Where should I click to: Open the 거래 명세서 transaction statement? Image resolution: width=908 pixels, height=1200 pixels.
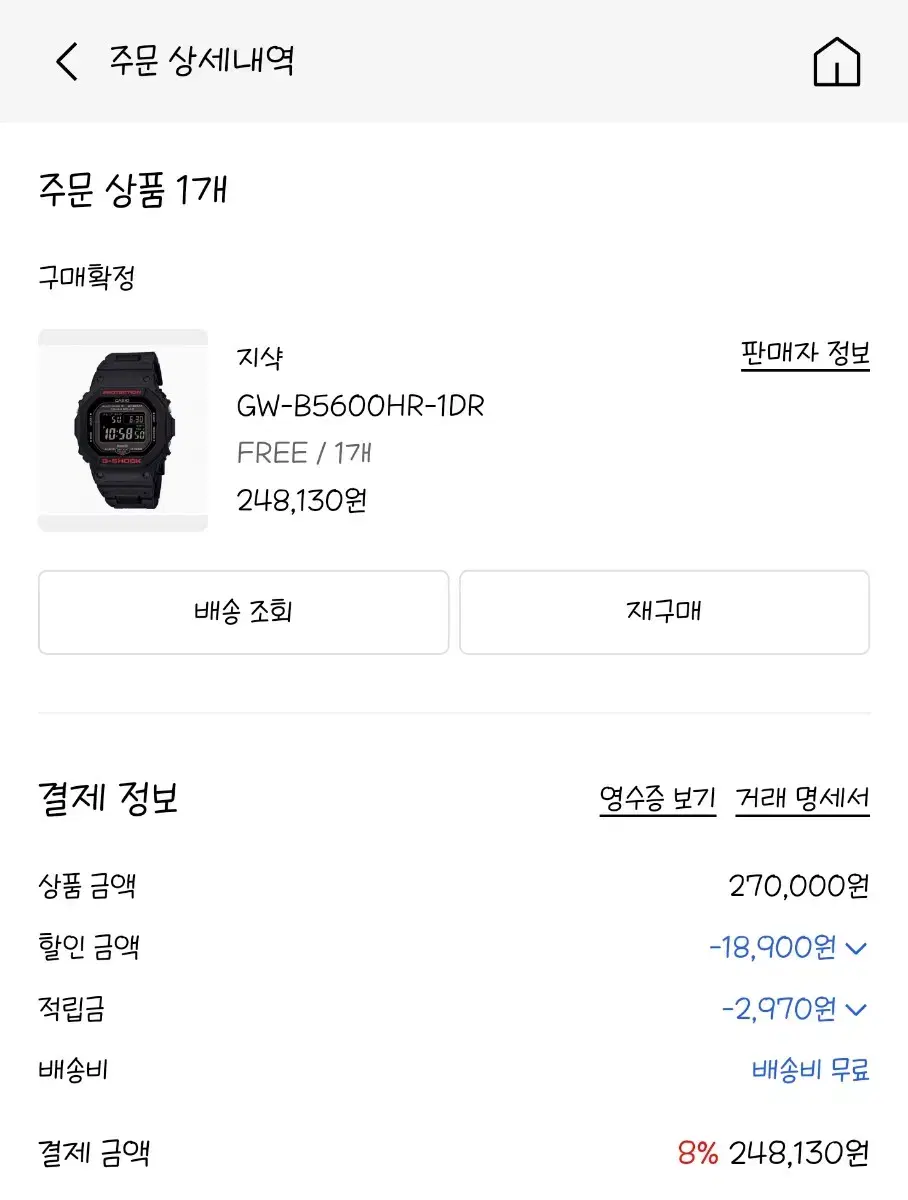(802, 798)
